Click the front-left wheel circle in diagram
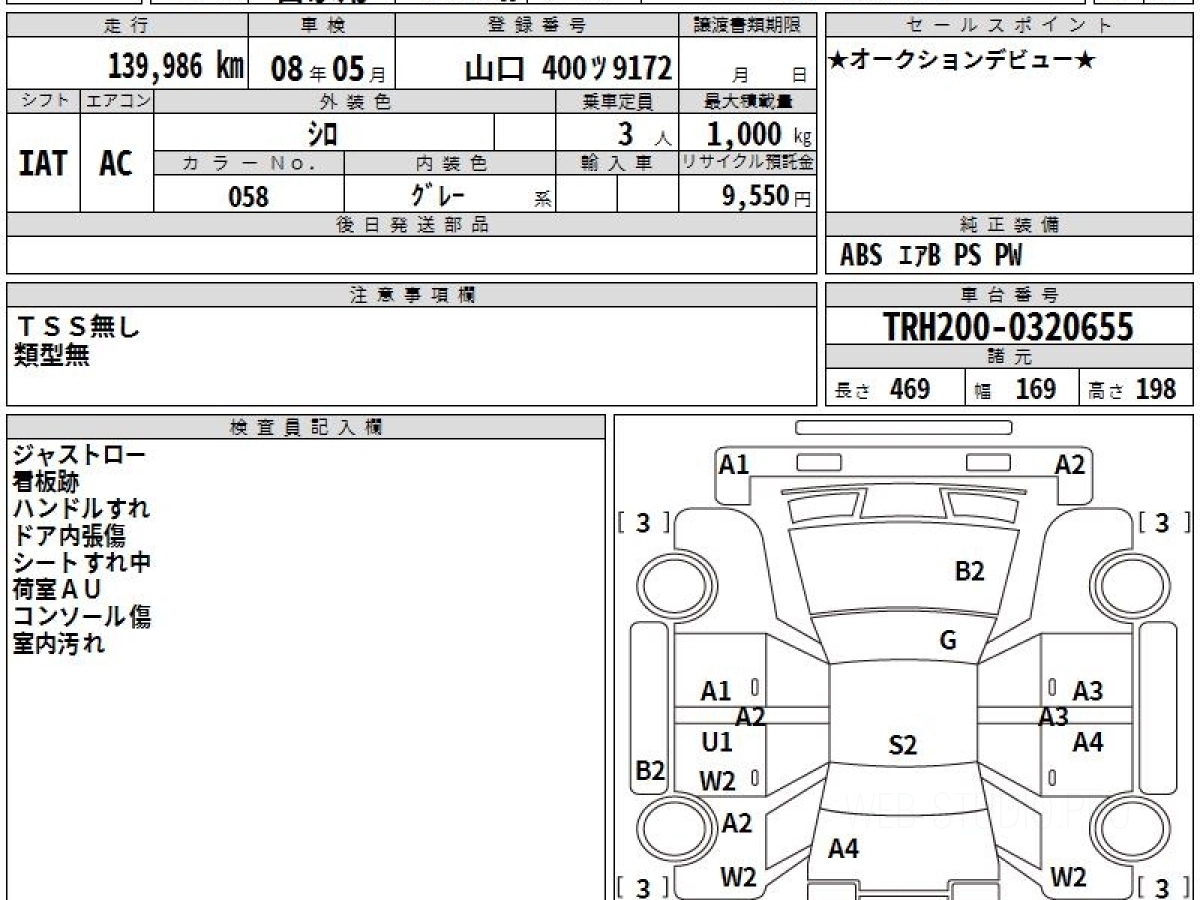The height and width of the screenshot is (900, 1200). pyautogui.click(x=667, y=585)
